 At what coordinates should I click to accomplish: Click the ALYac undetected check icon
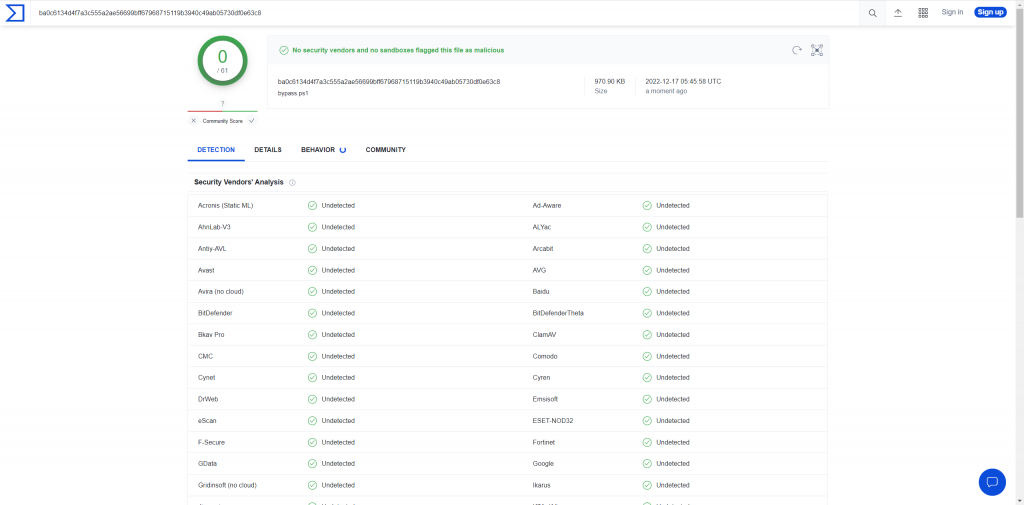tap(647, 227)
